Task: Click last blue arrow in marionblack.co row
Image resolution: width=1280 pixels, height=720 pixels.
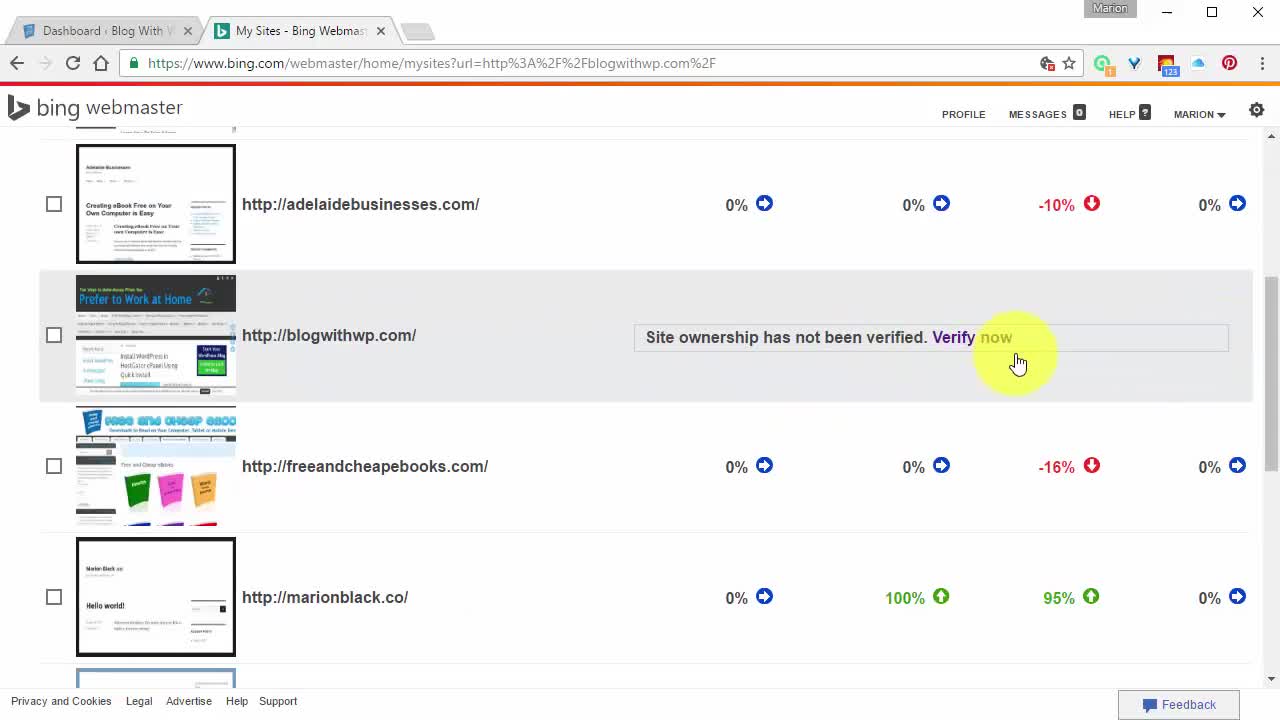Action: coord(1237,597)
